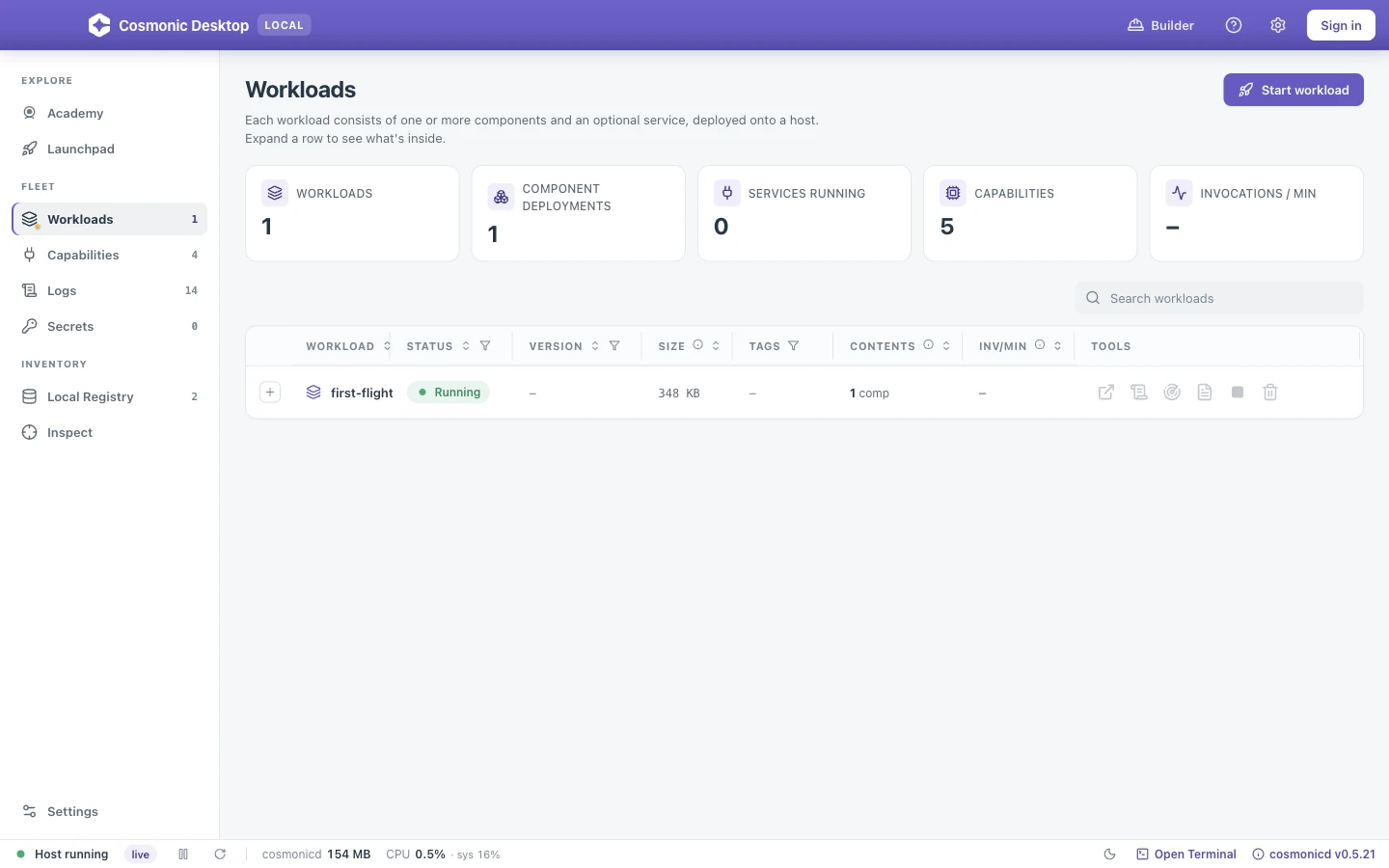
Task: Click the Invocations / Min stat card
Action: tap(1256, 213)
